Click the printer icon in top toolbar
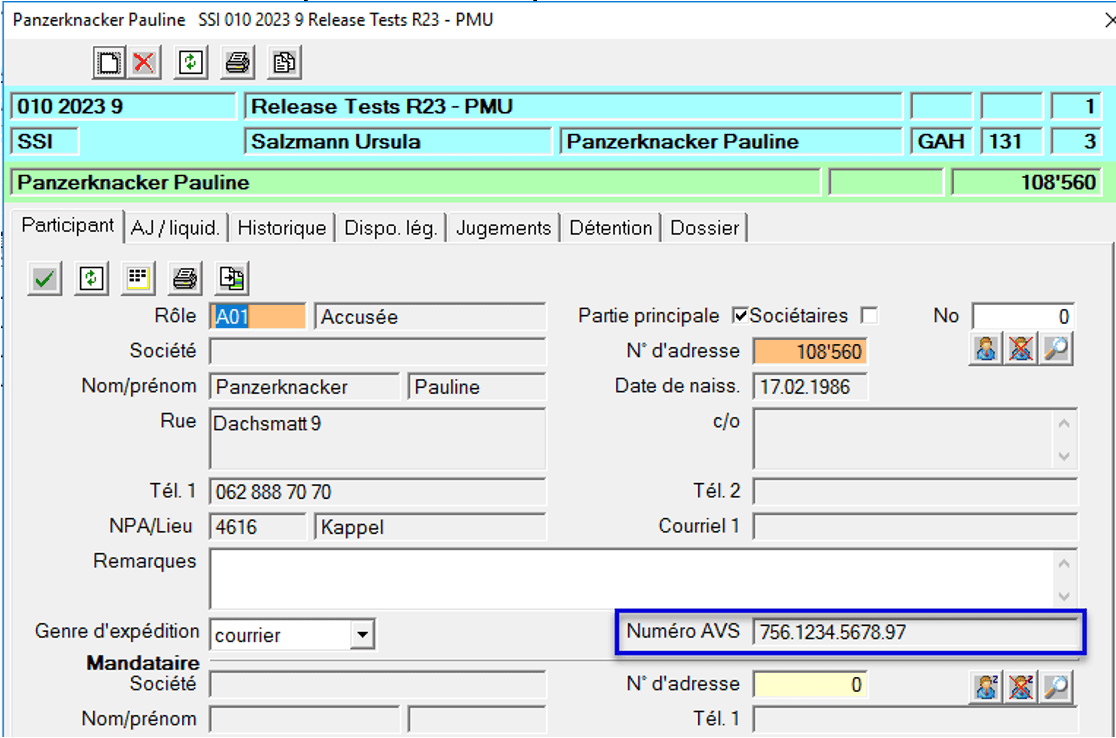The image size is (1116, 738). click(x=237, y=63)
